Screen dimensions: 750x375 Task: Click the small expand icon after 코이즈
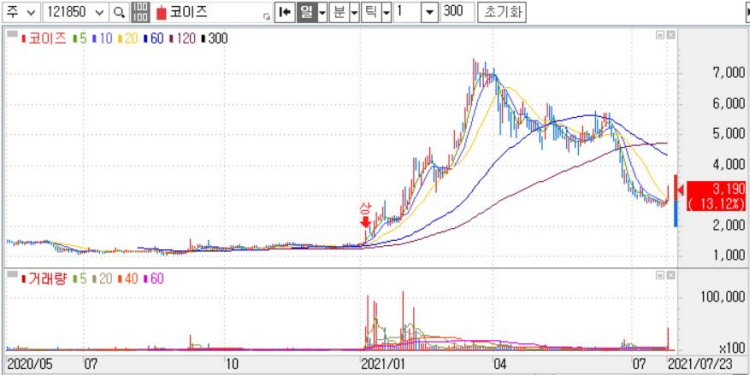click(x=266, y=17)
